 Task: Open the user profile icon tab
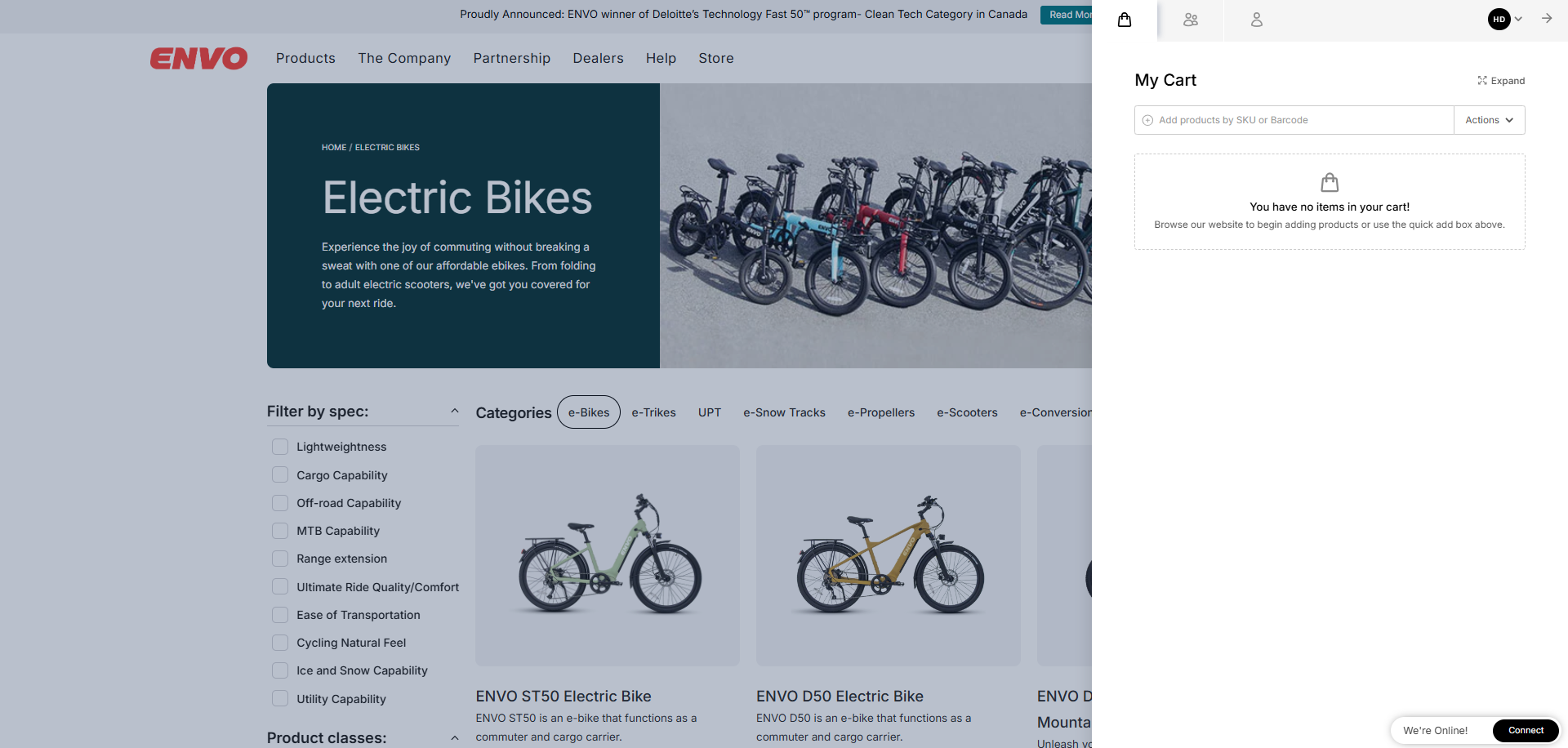pyautogui.click(x=1257, y=20)
